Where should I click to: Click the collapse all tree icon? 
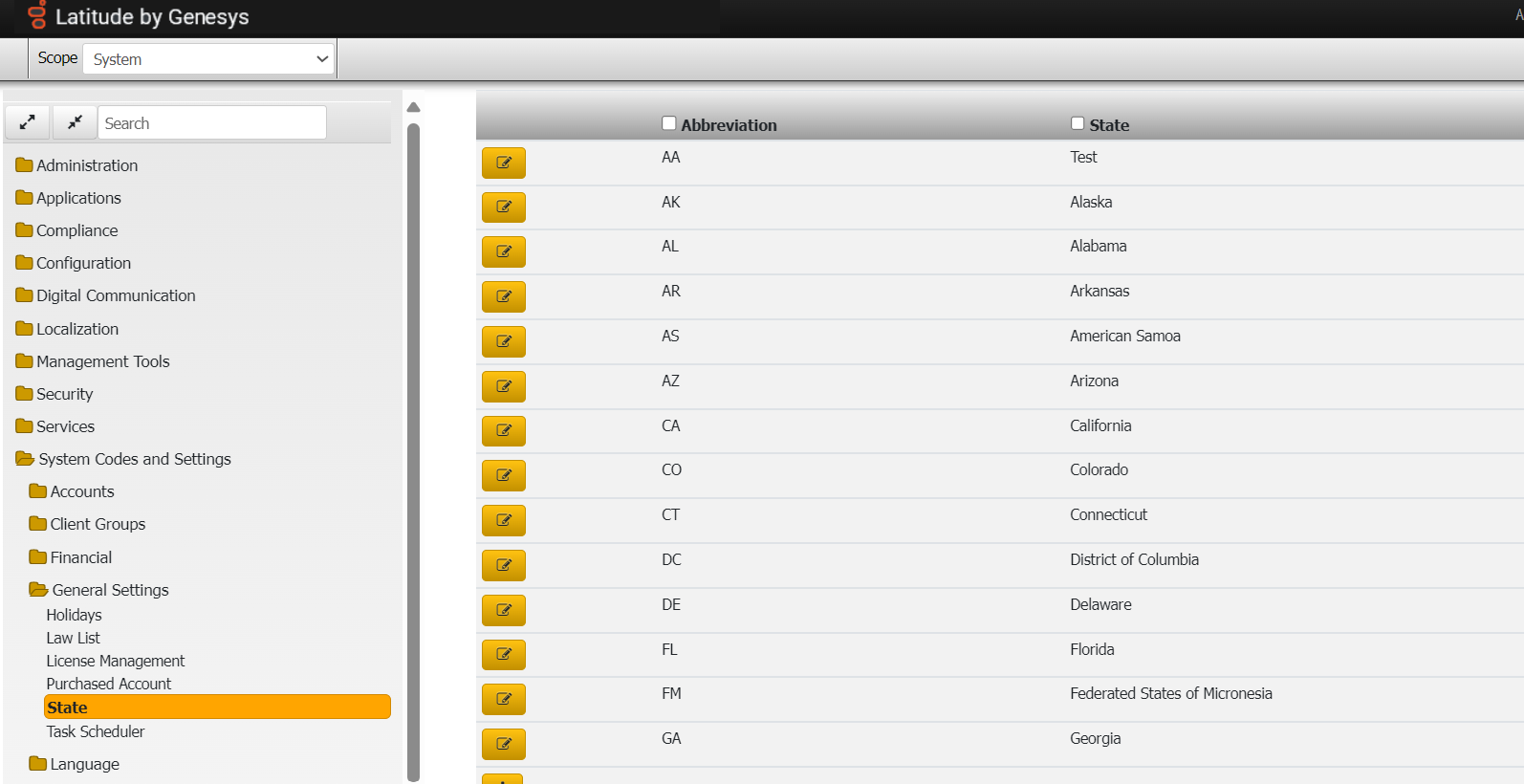click(75, 122)
